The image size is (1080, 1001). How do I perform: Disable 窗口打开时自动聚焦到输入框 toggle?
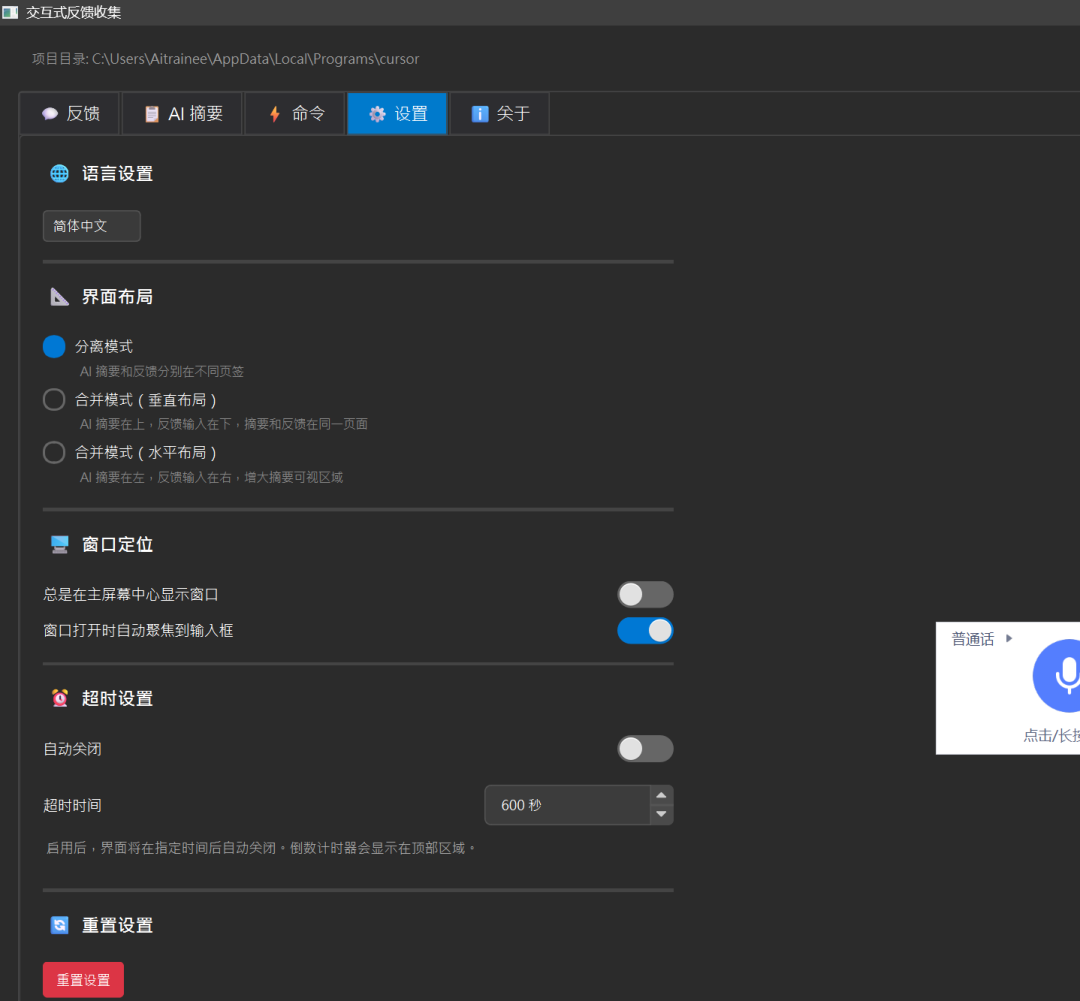(645, 630)
